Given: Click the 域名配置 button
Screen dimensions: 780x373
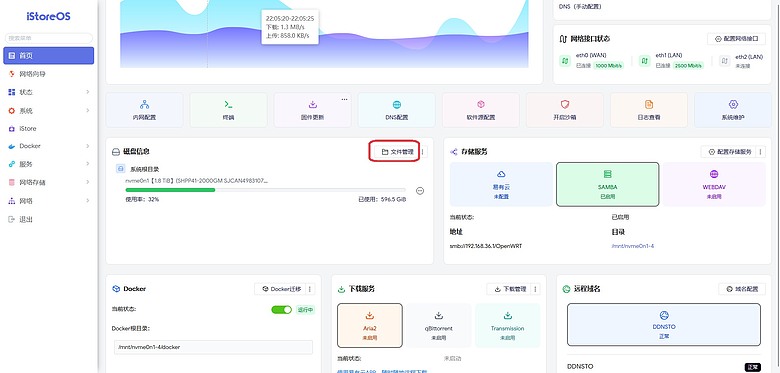Looking at the screenshot, I should click(742, 289).
